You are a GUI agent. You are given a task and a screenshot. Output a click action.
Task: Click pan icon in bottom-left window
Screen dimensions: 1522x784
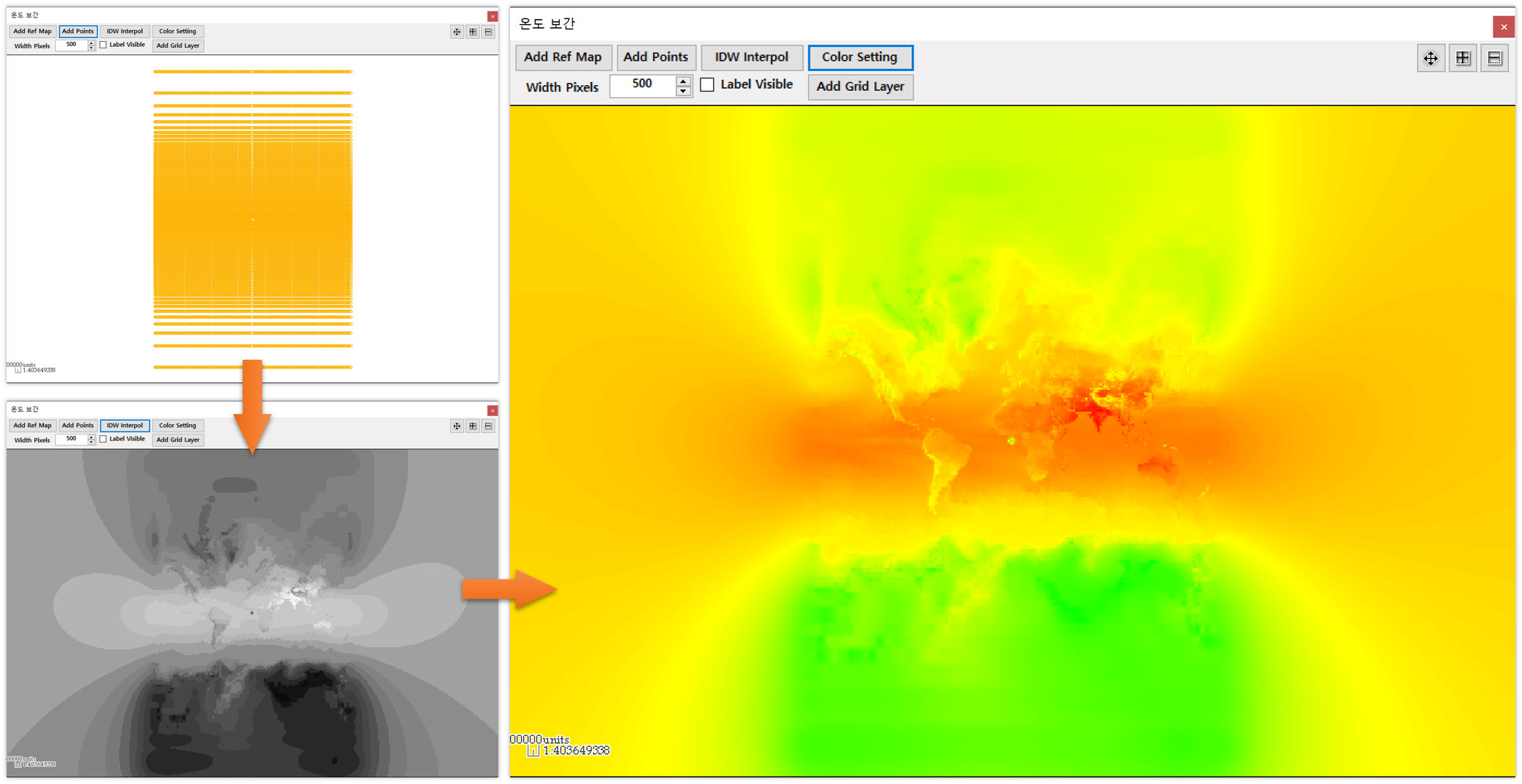[457, 426]
